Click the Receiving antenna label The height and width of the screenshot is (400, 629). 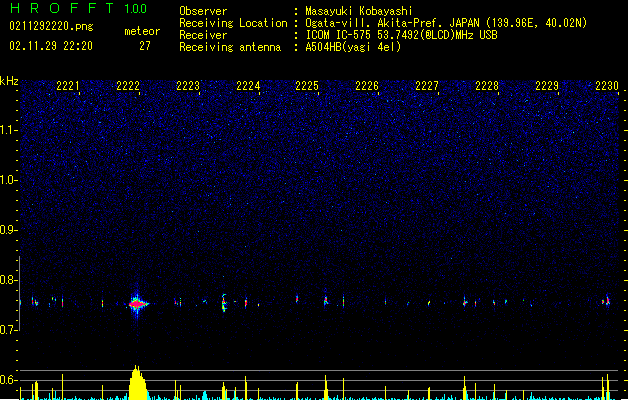pyautogui.click(x=230, y=47)
